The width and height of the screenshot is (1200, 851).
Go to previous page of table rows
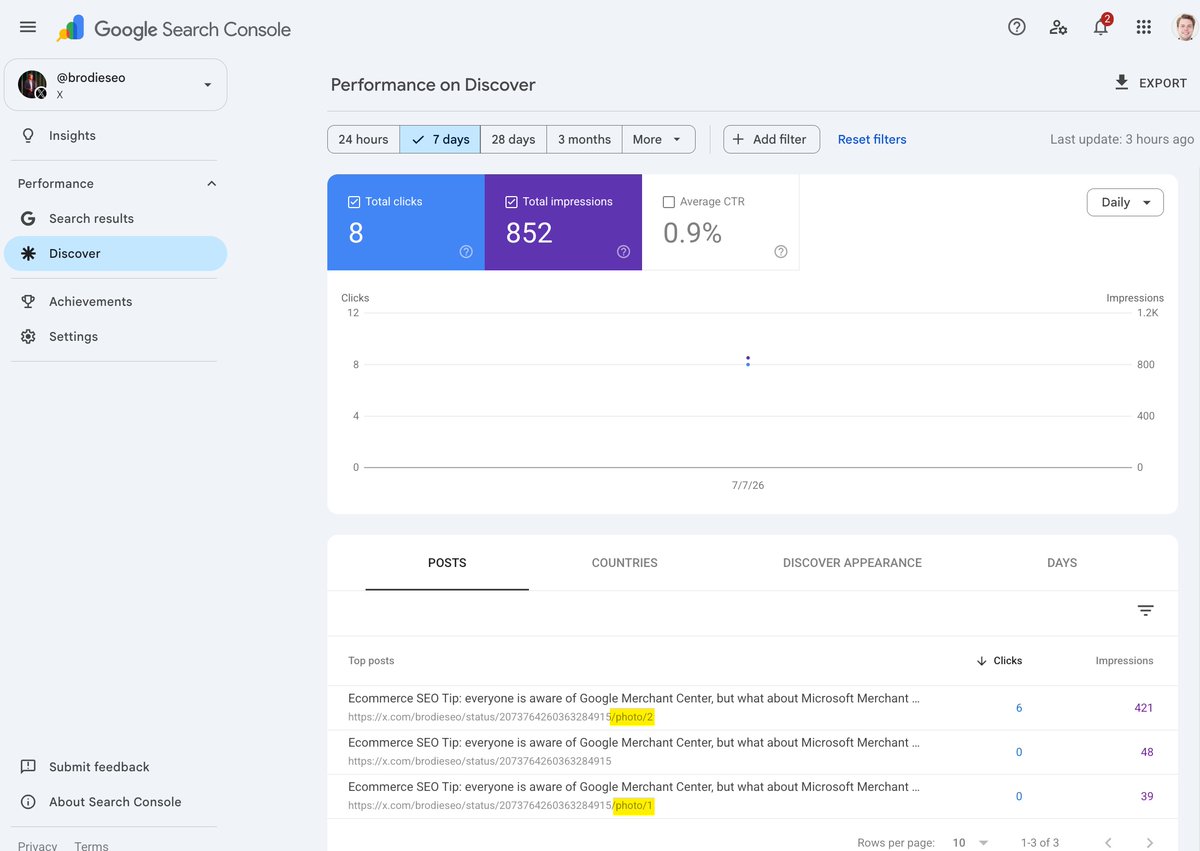1108,843
